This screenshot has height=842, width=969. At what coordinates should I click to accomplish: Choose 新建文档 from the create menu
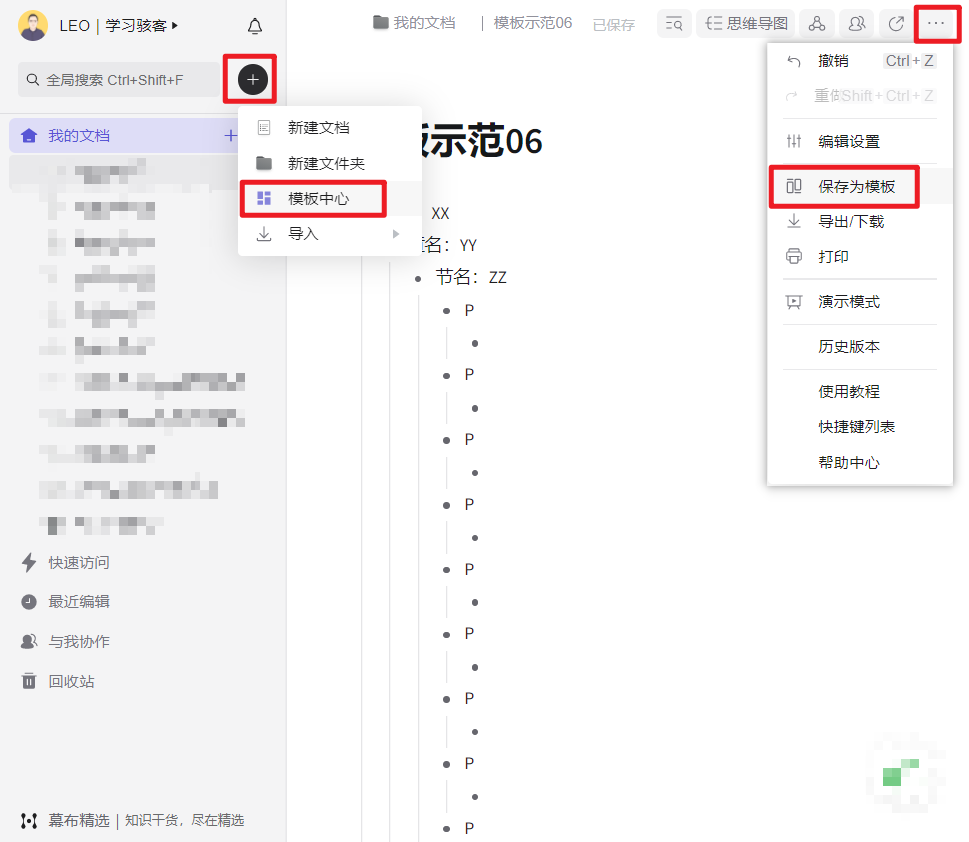[x=330, y=127]
